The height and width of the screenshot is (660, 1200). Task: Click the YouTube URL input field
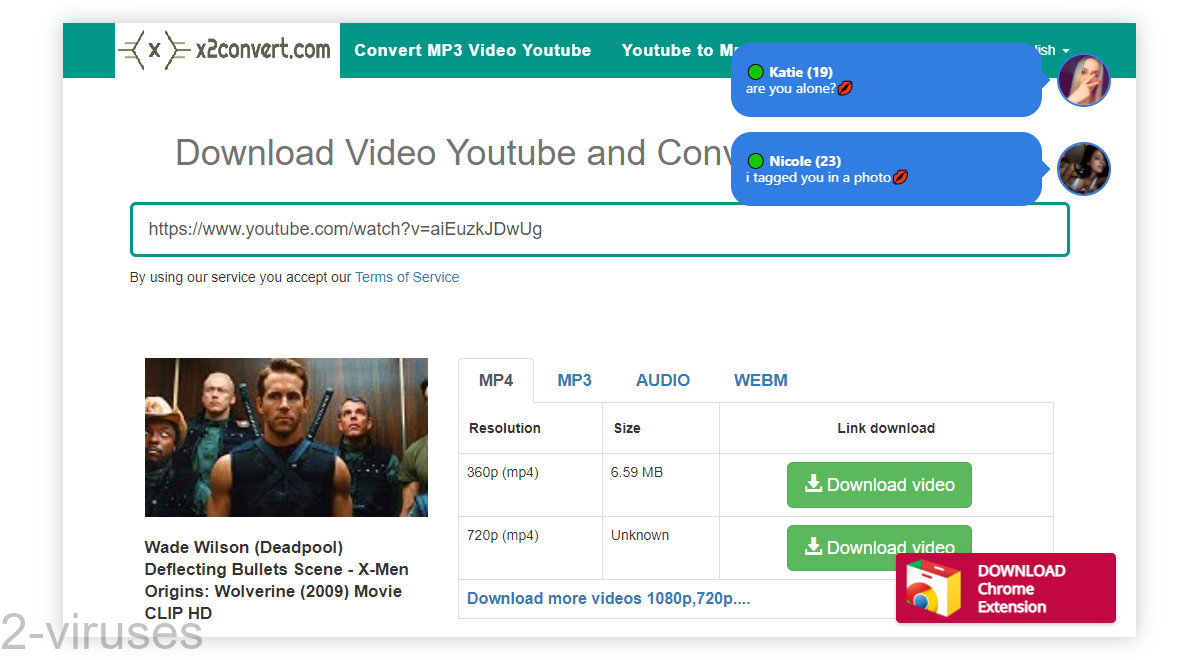600,229
